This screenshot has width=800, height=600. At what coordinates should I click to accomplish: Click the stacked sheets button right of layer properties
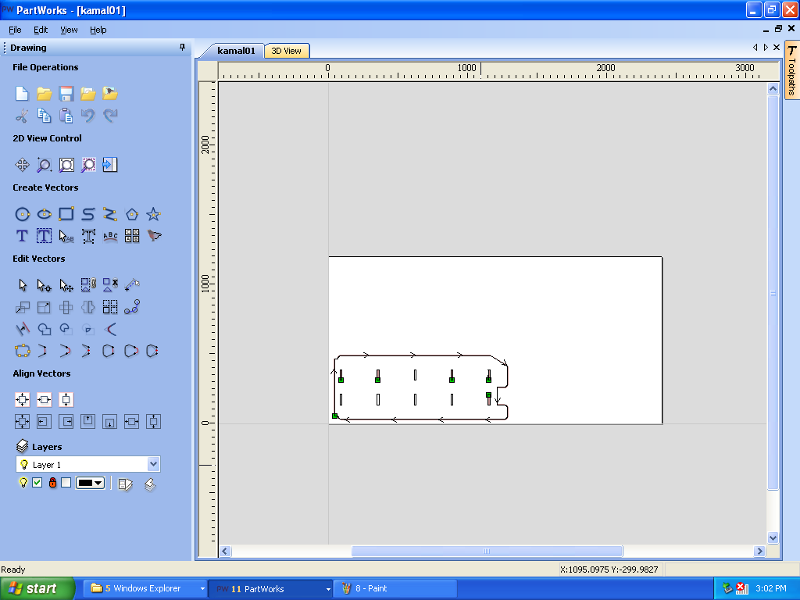149,484
